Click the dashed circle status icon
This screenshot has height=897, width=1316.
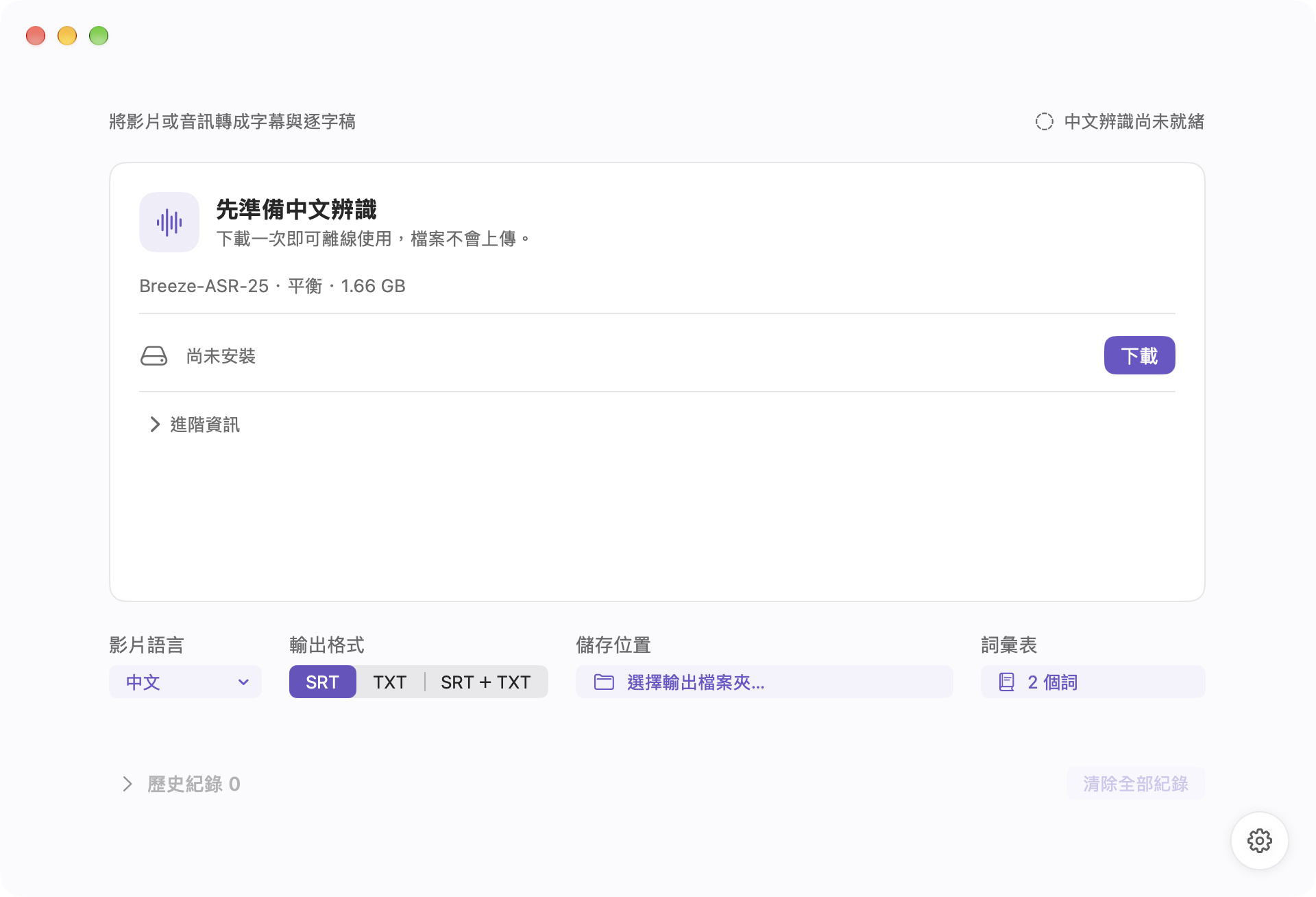point(1045,121)
